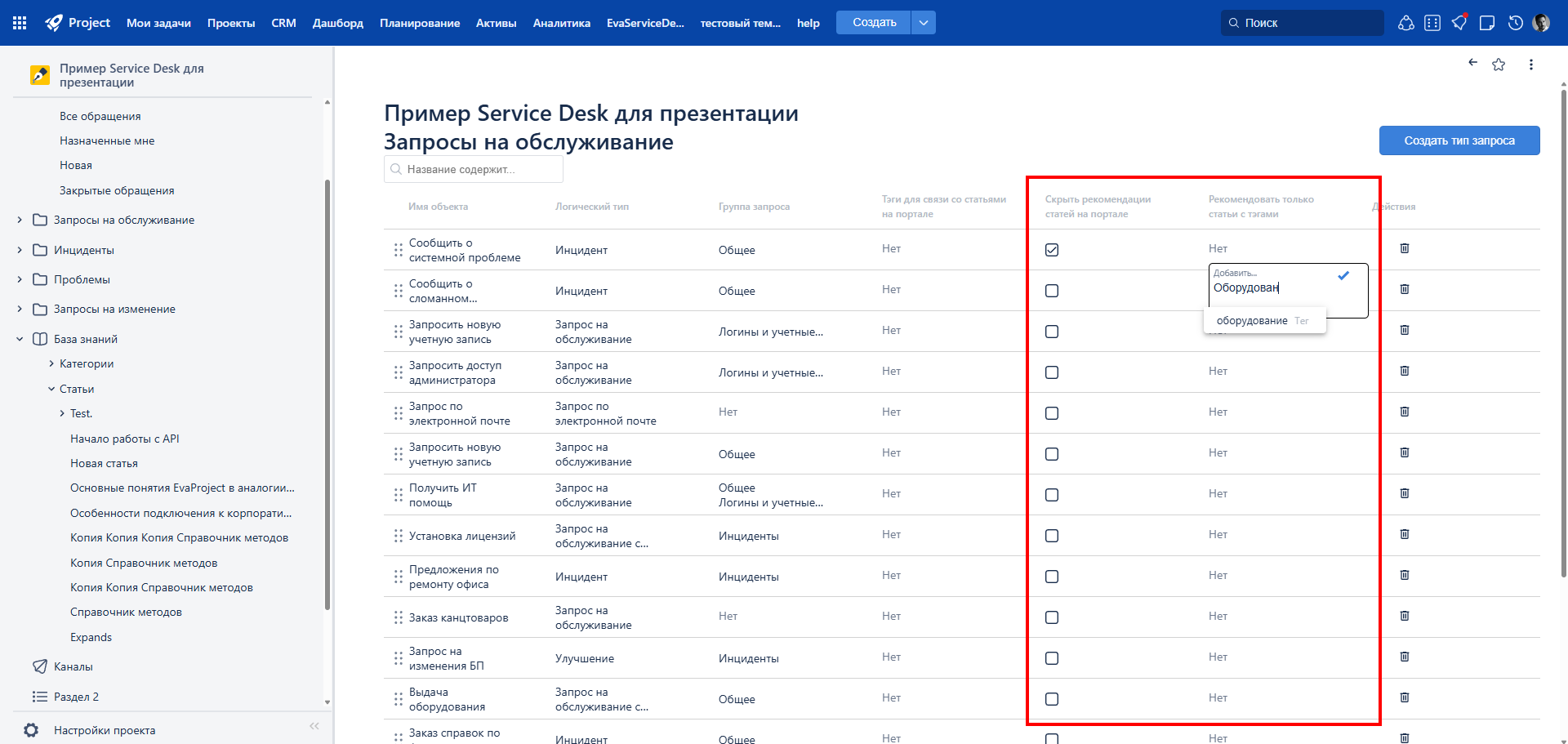Go to 'Мои задачи' in top navigation
Viewport: 1568px width, 744px height.
click(x=158, y=23)
